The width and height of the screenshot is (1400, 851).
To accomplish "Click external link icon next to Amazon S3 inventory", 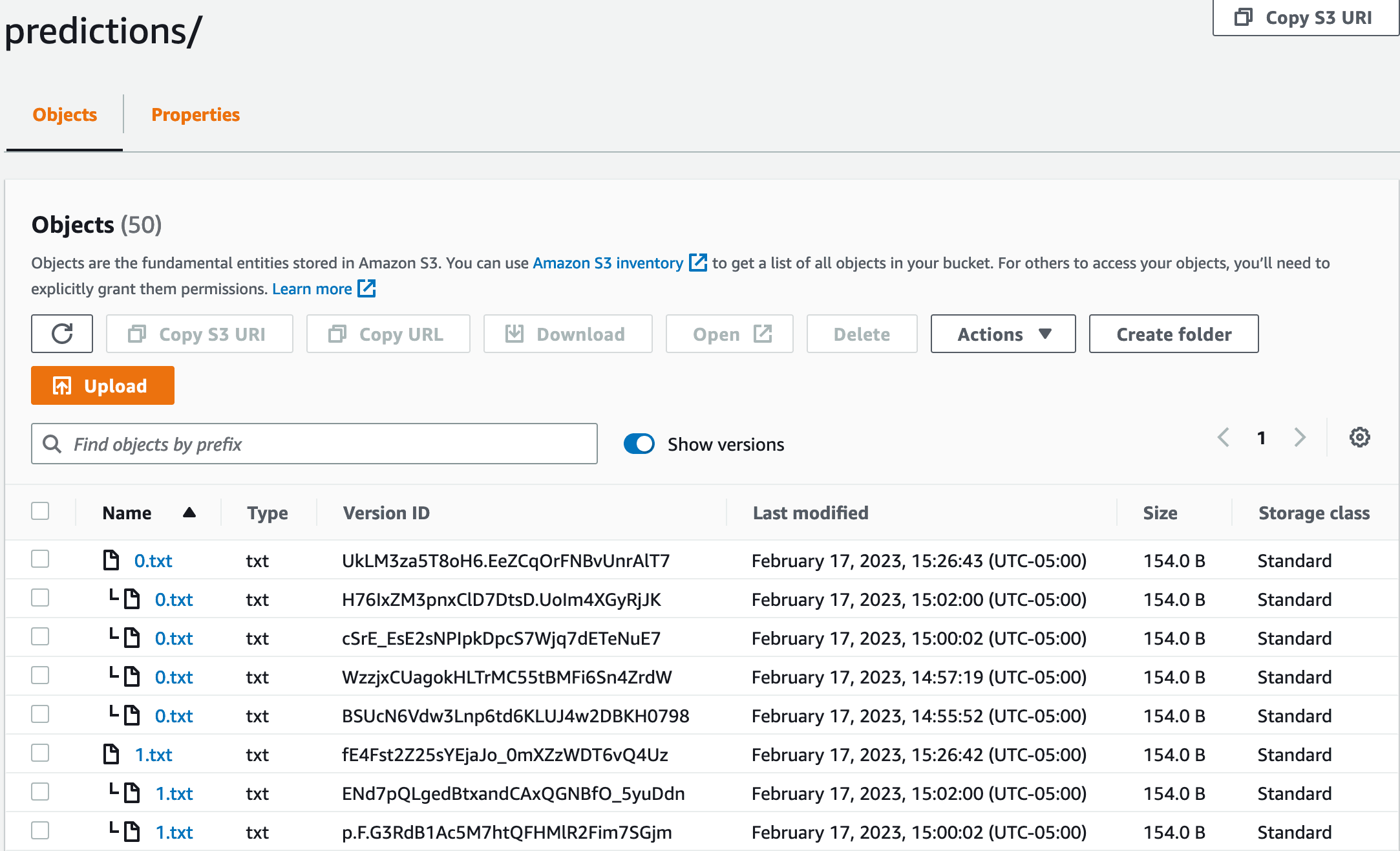I will point(698,263).
